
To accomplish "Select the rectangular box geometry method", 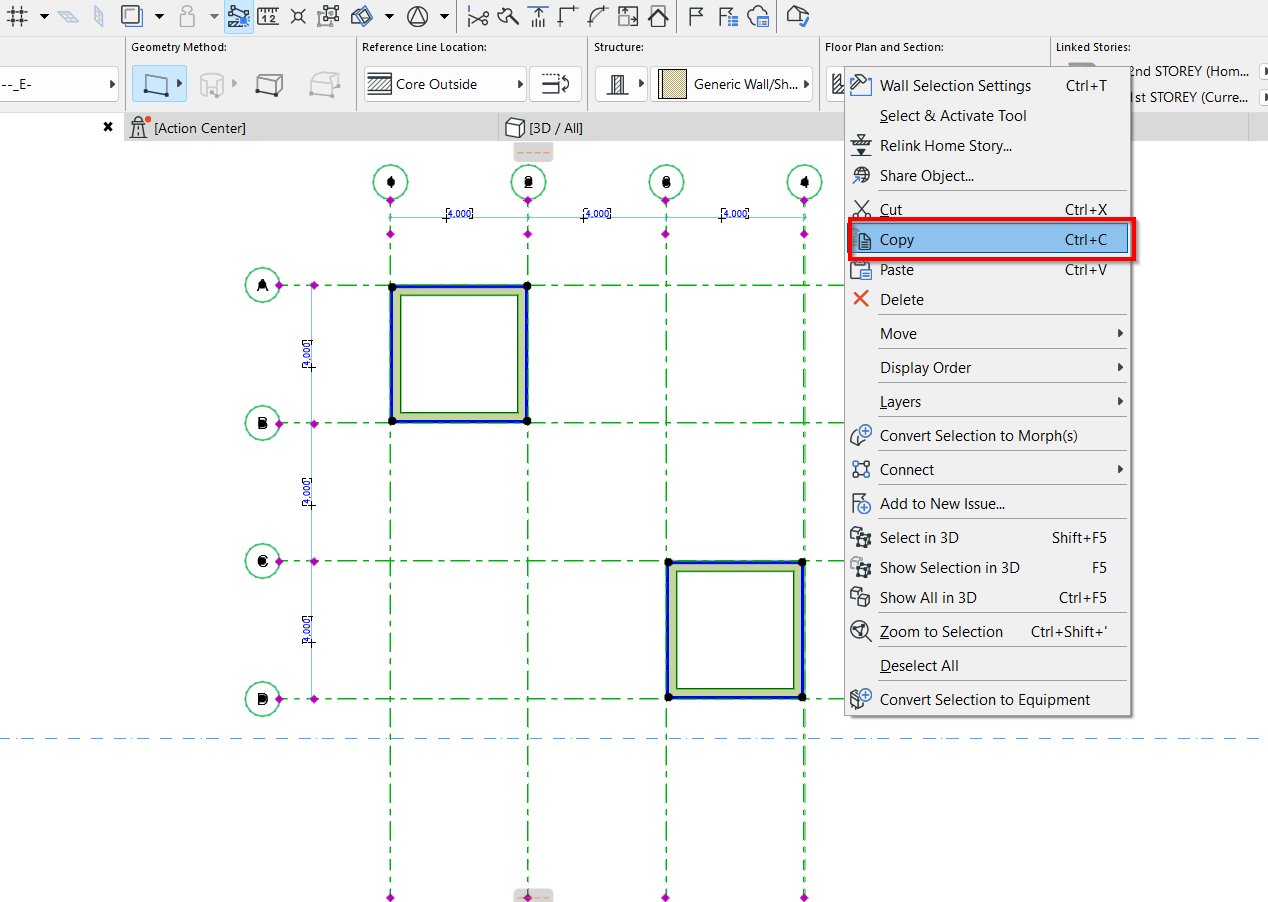I will [x=268, y=85].
